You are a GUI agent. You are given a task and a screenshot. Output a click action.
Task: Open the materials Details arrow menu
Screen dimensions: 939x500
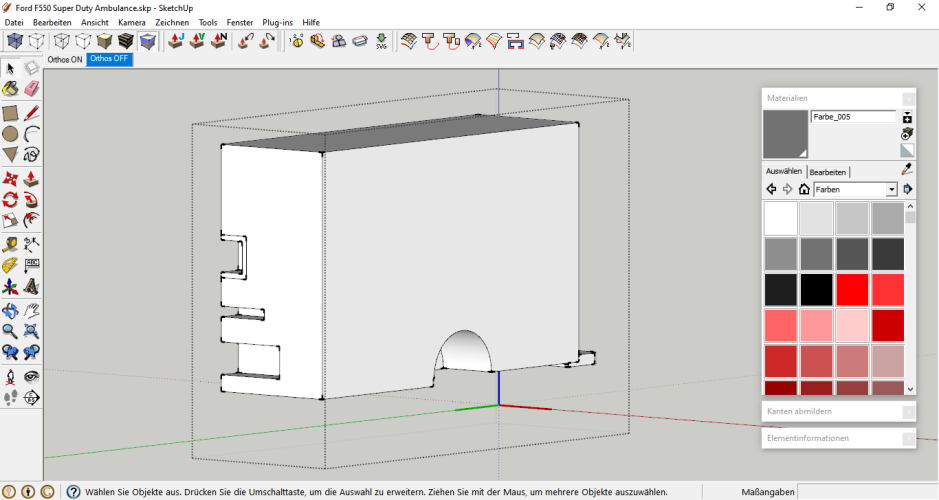pyautogui.click(x=908, y=189)
